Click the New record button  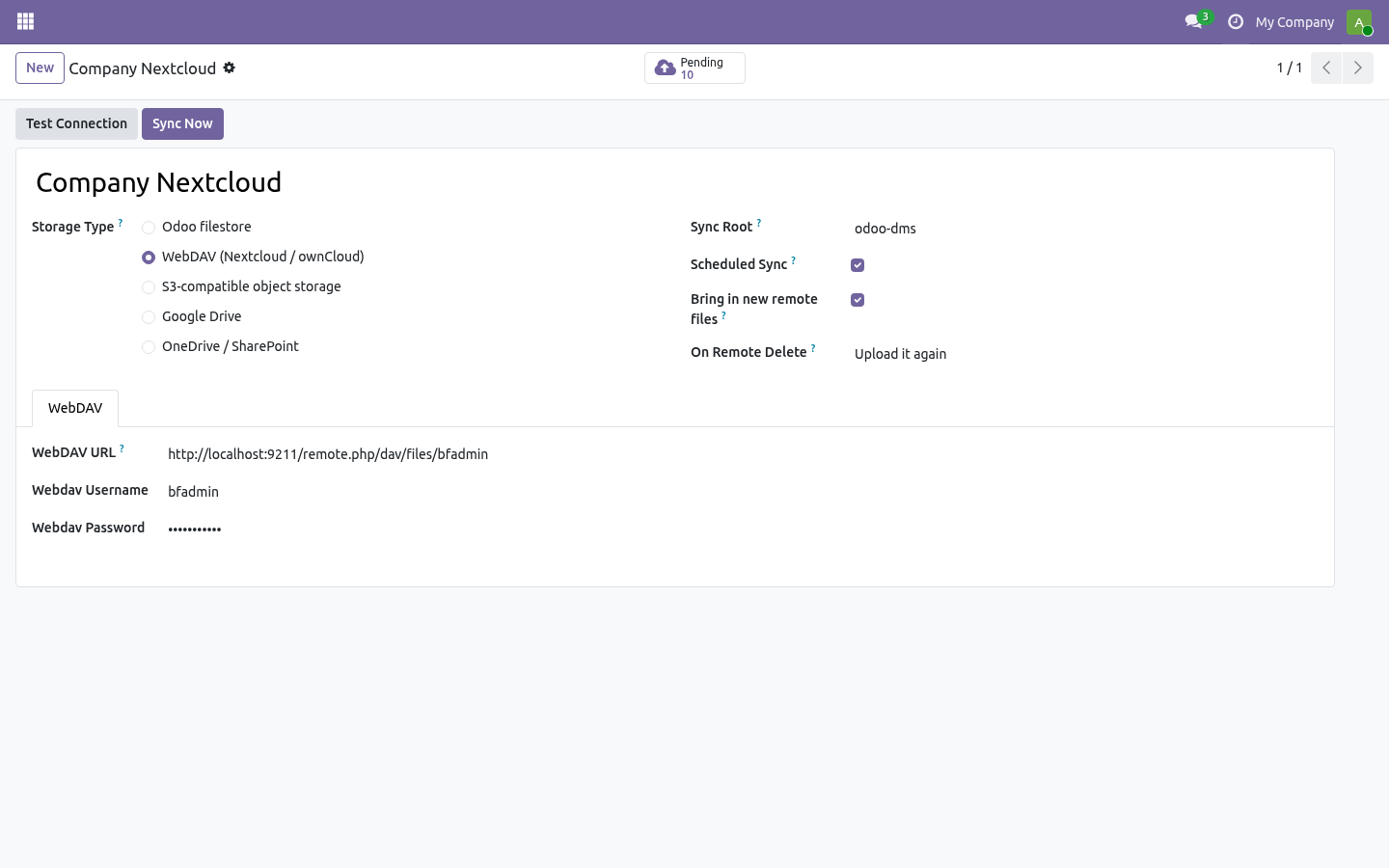click(x=40, y=68)
